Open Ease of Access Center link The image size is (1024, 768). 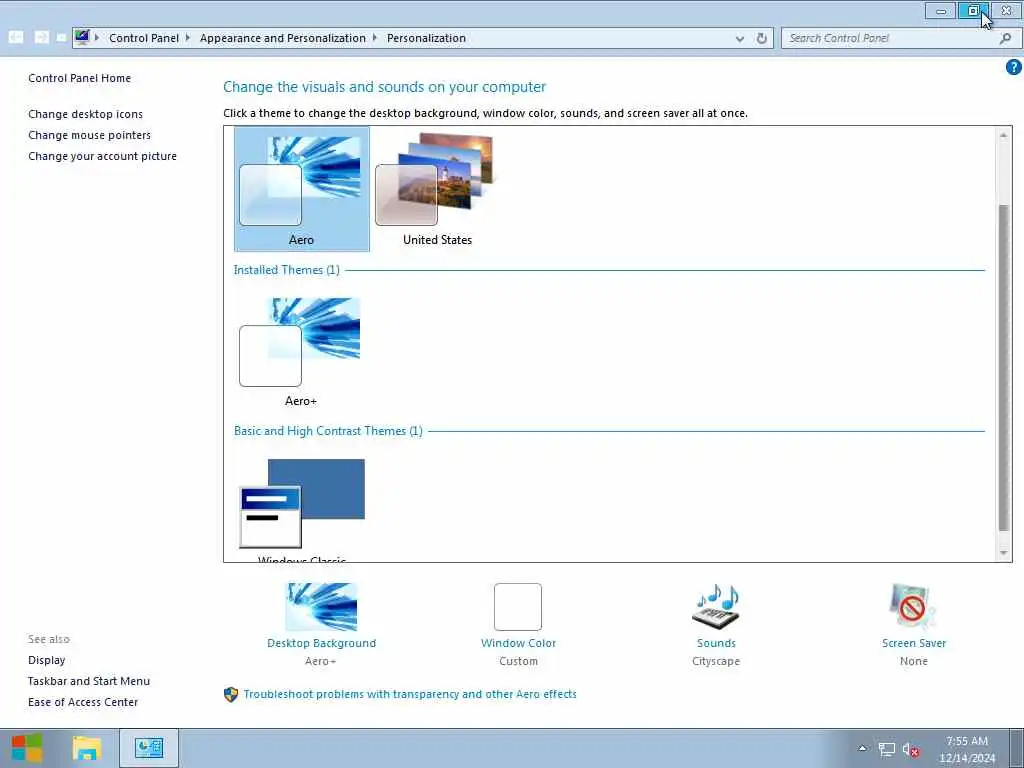[83, 702]
